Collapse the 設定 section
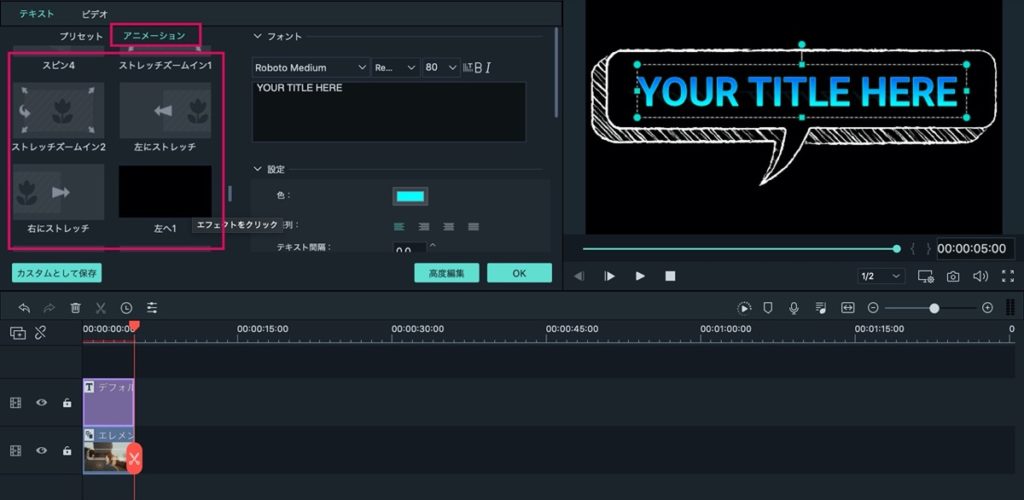The height and width of the screenshot is (500, 1024). (x=257, y=169)
